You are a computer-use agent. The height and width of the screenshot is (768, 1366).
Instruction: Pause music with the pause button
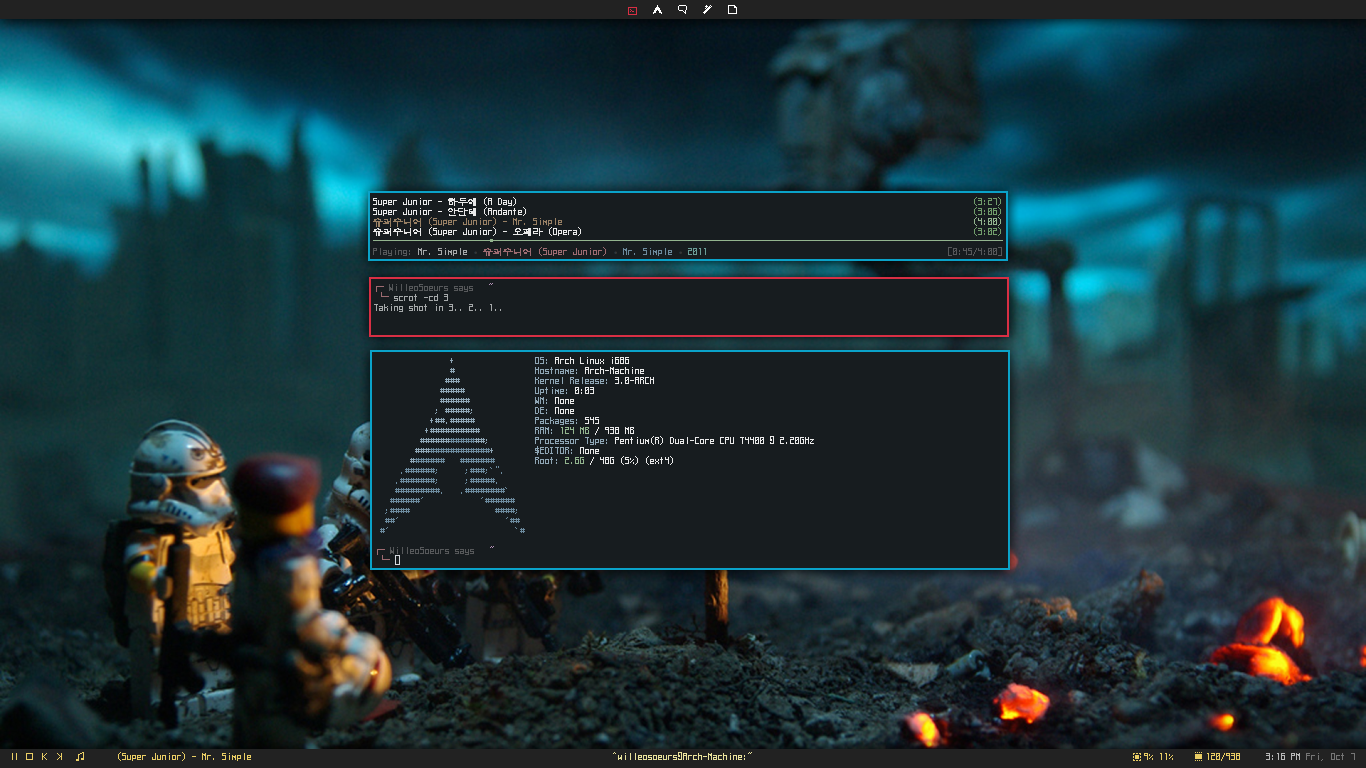(15, 756)
